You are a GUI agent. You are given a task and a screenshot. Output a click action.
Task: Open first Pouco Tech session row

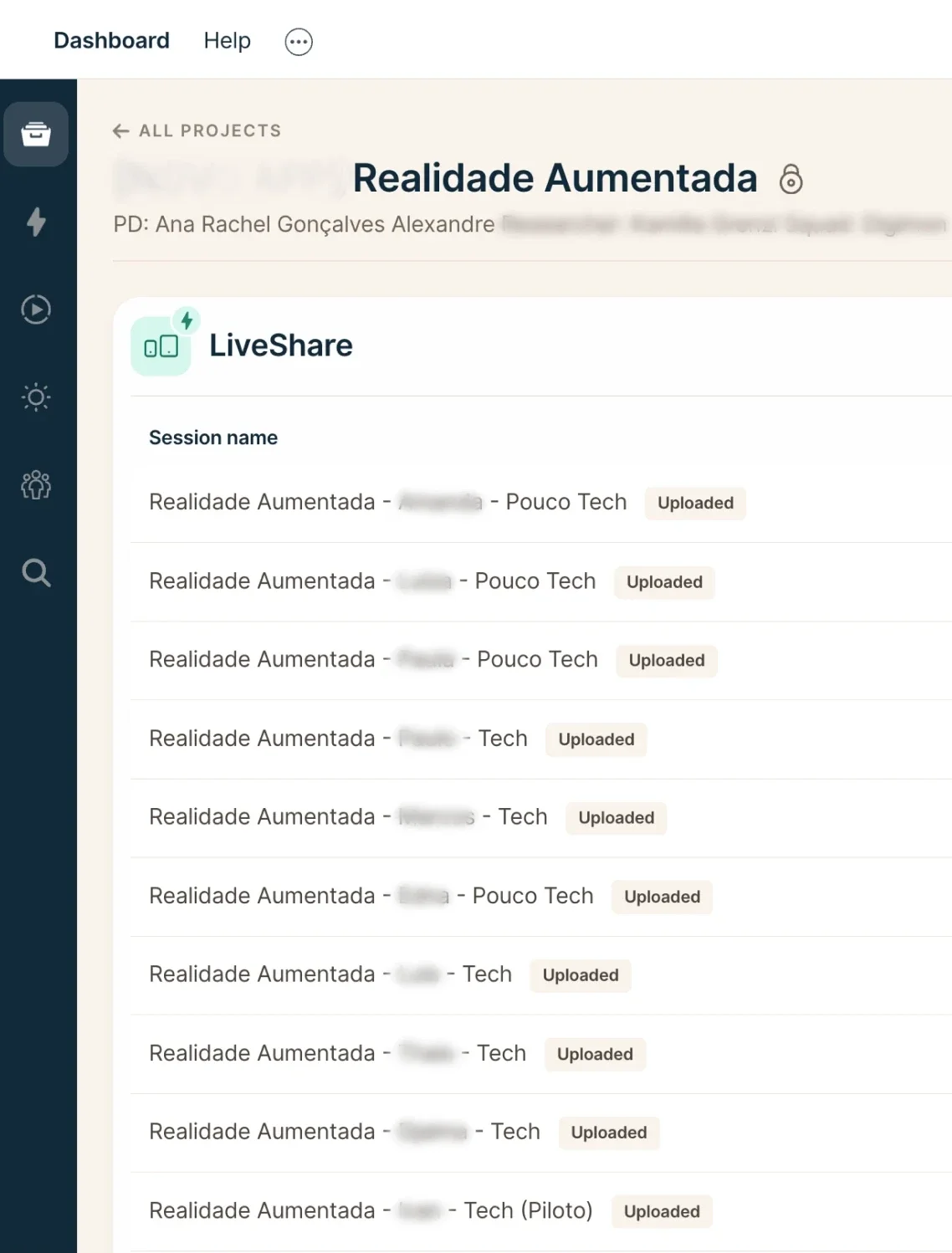(541, 503)
